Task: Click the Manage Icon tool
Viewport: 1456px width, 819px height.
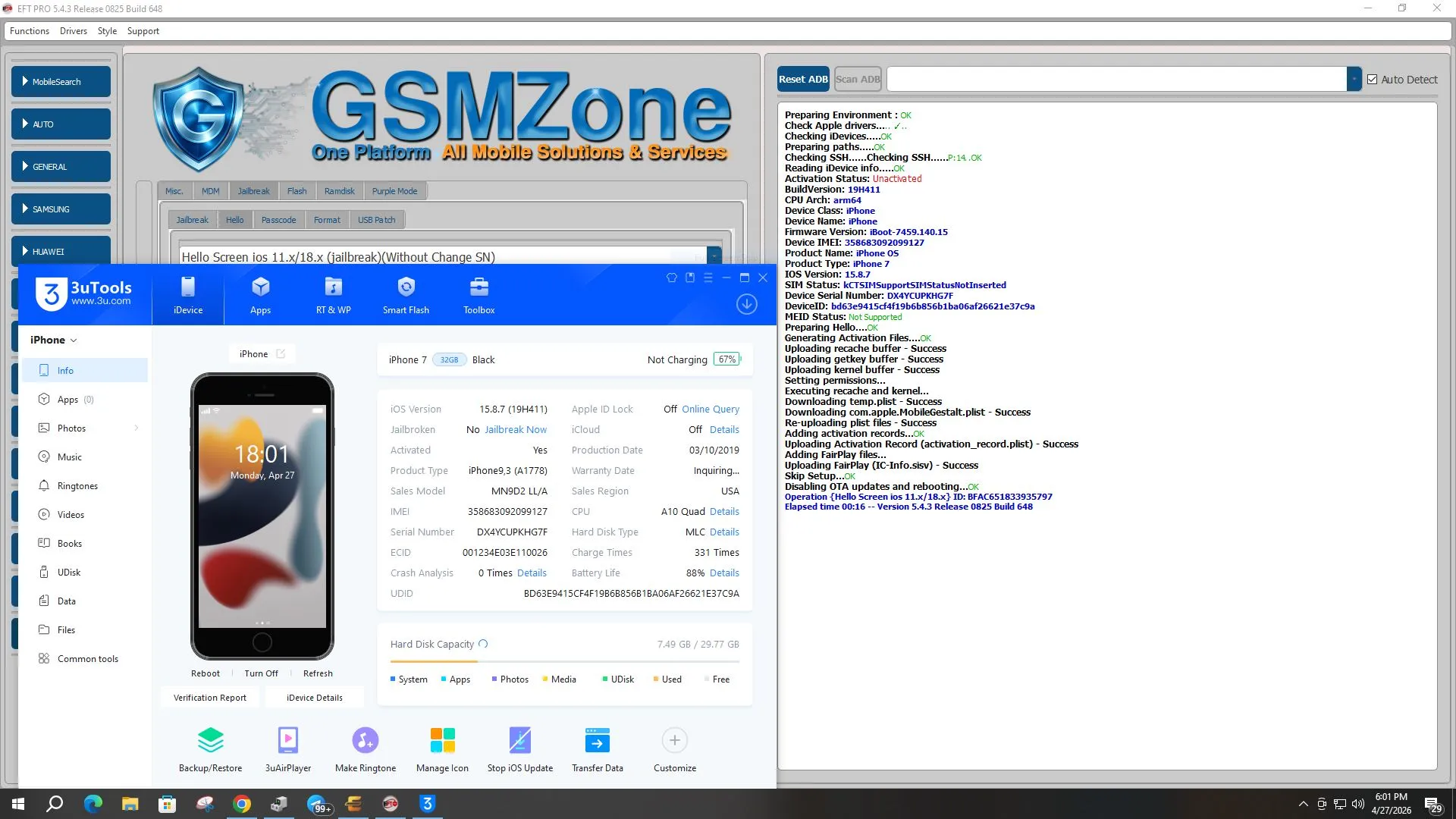Action: click(x=442, y=741)
